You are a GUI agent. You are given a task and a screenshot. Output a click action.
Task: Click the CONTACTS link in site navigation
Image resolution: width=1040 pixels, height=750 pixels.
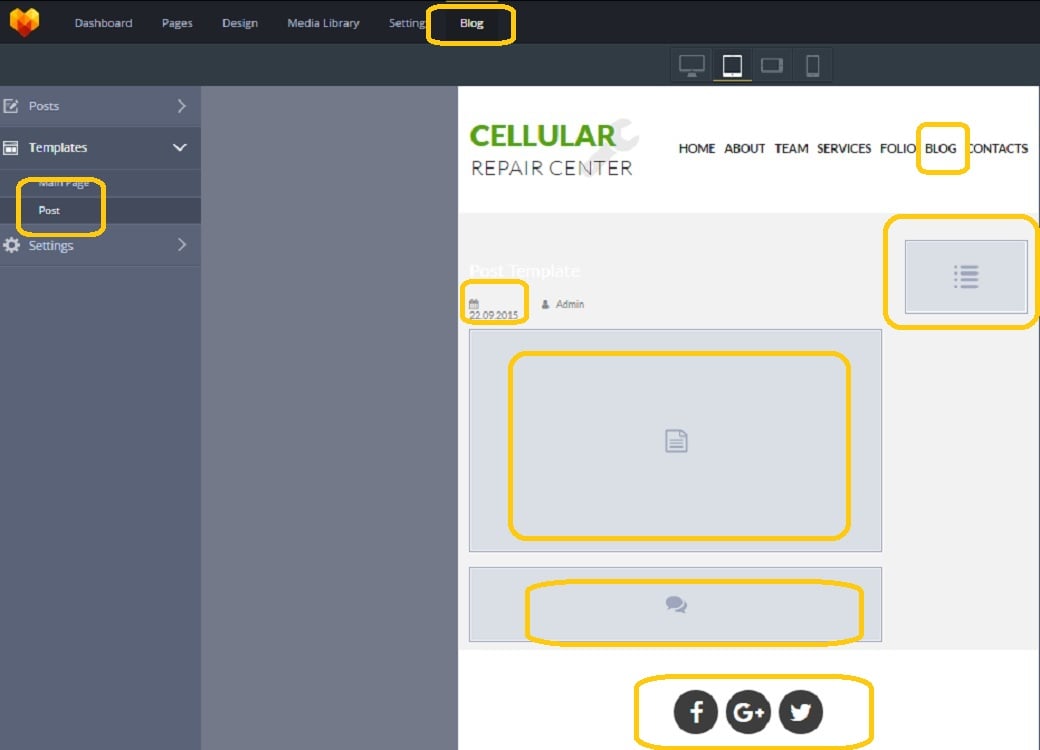coord(998,148)
